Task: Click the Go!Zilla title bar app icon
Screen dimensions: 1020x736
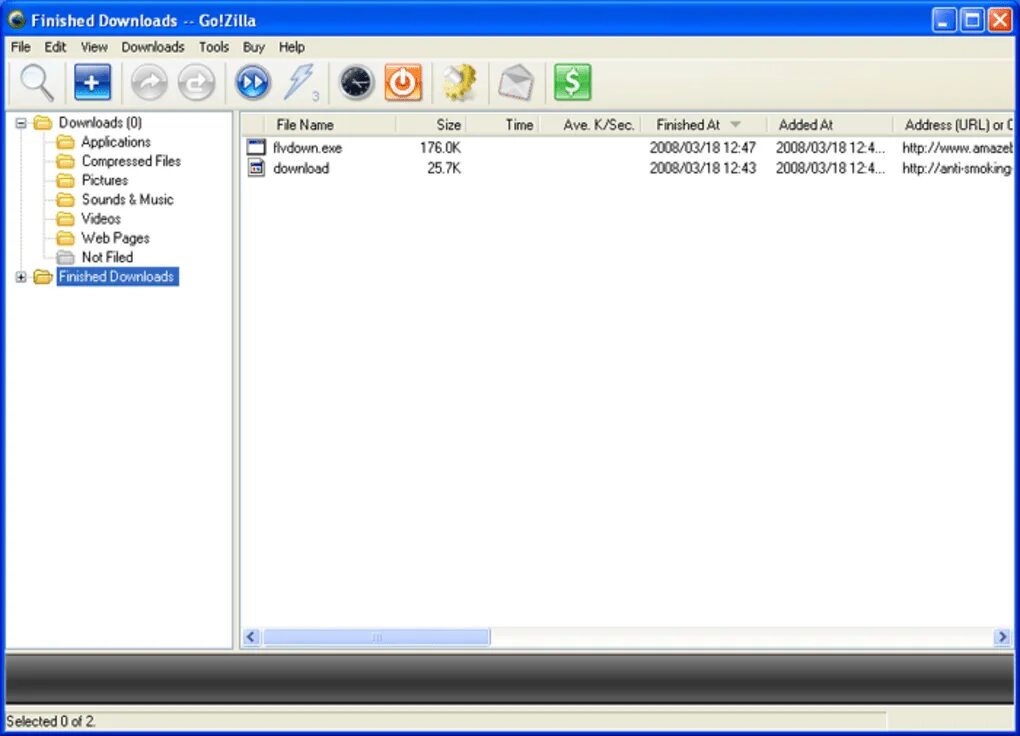Action: 16,20
